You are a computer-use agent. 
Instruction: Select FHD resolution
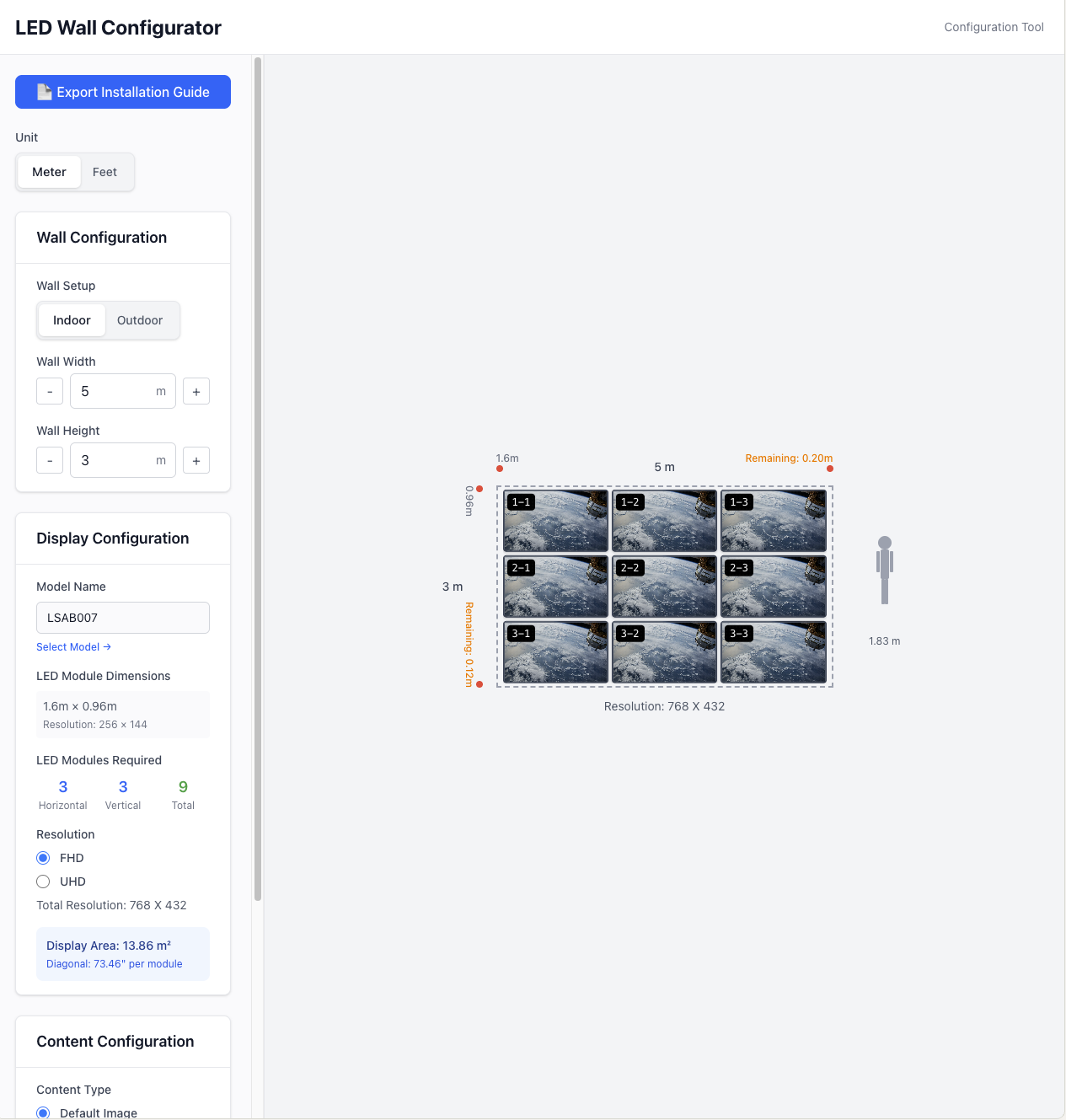(x=43, y=858)
